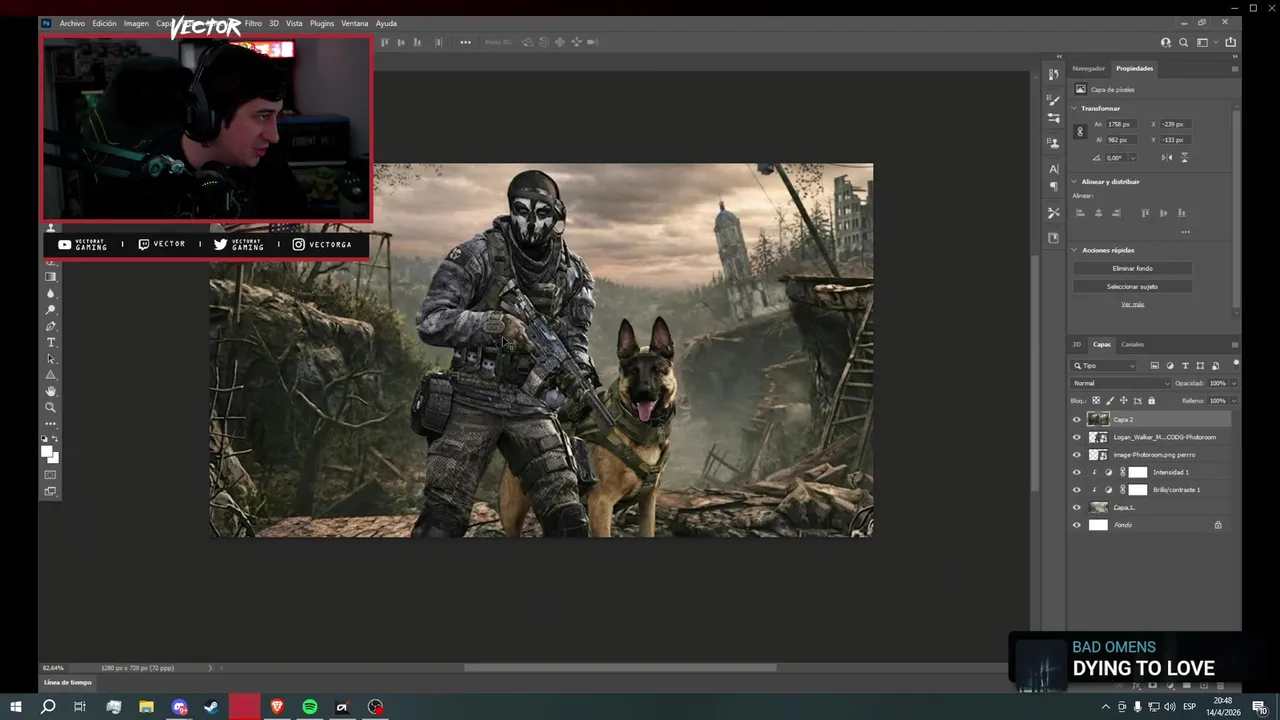This screenshot has height=720, width=1280.
Task: Toggle Quick Mask mode icon
Action: 51,474
